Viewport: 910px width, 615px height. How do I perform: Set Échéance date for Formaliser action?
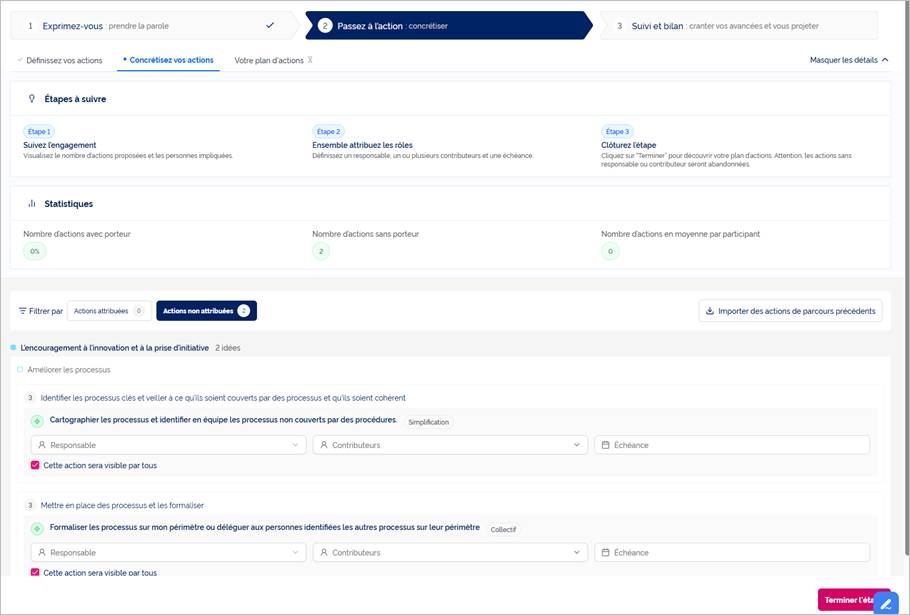point(732,552)
